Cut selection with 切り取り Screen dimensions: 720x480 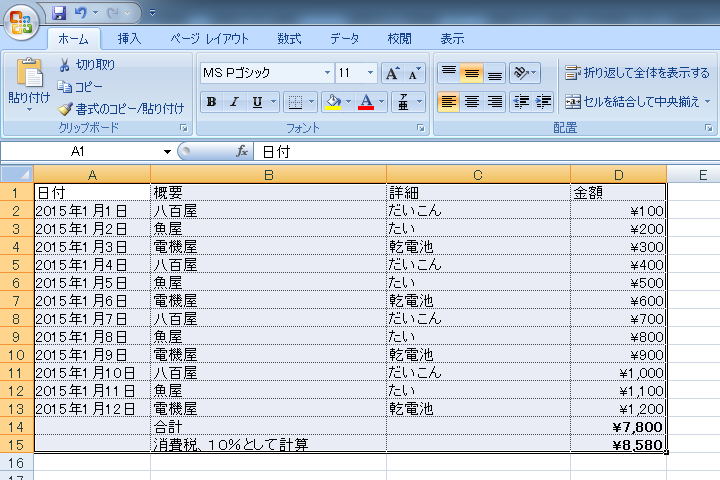[x=86, y=65]
